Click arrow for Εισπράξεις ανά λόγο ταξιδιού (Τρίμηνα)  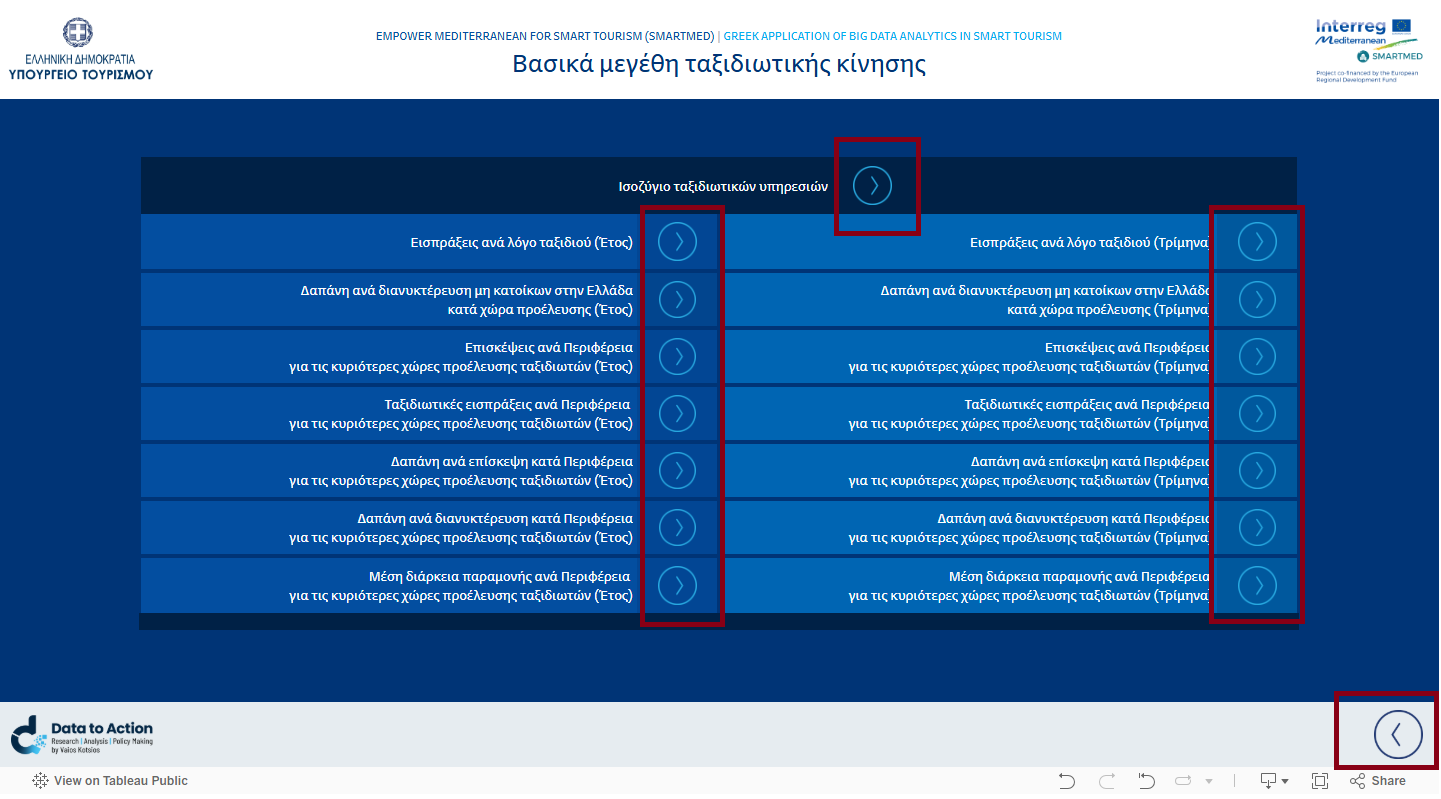(x=1257, y=242)
